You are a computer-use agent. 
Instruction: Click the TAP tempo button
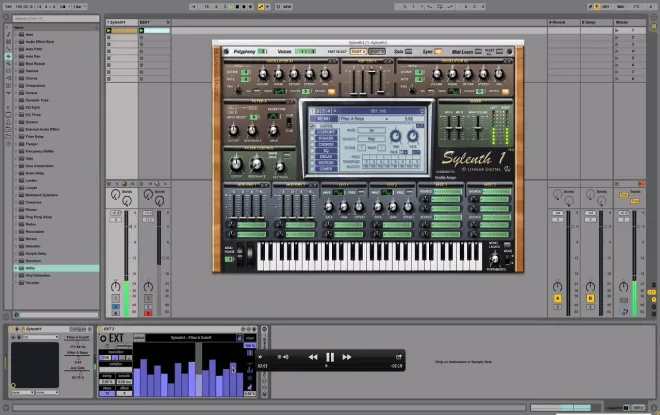point(8,7)
